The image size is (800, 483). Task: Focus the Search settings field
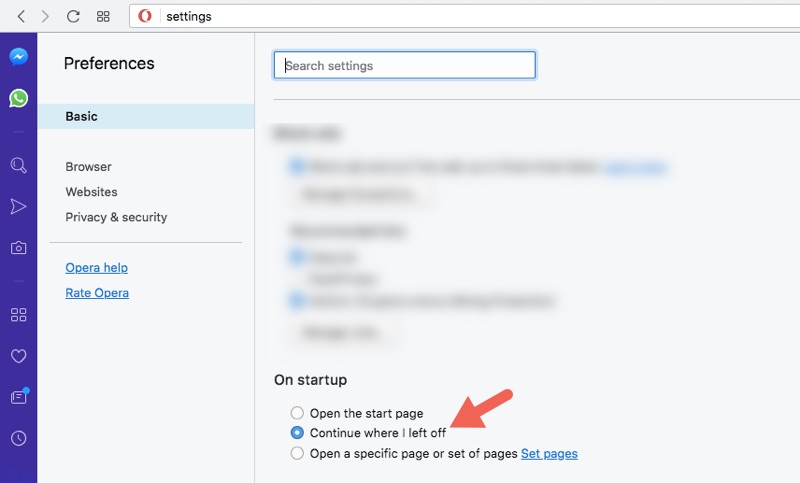(x=405, y=65)
